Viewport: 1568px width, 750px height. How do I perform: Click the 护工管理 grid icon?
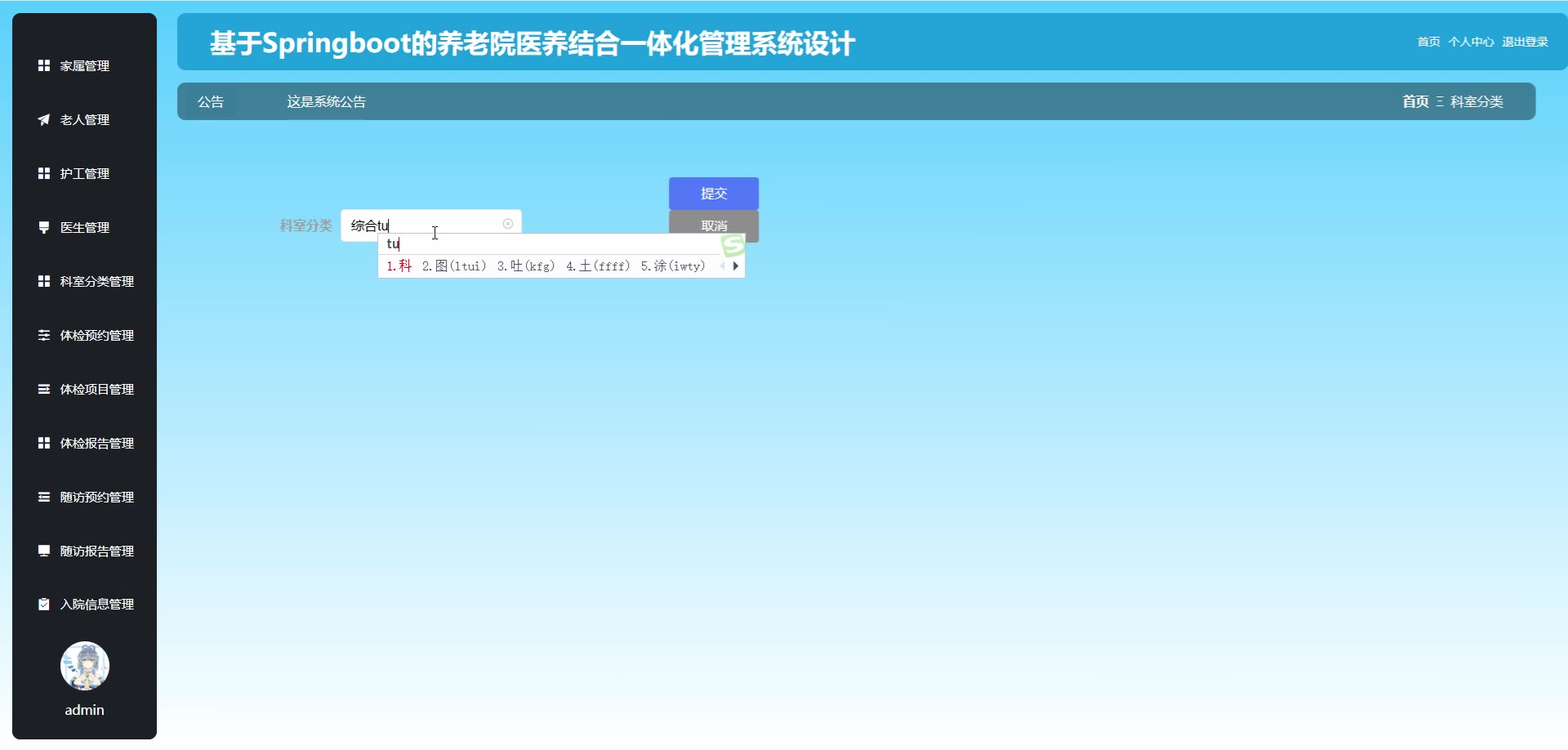(x=44, y=173)
